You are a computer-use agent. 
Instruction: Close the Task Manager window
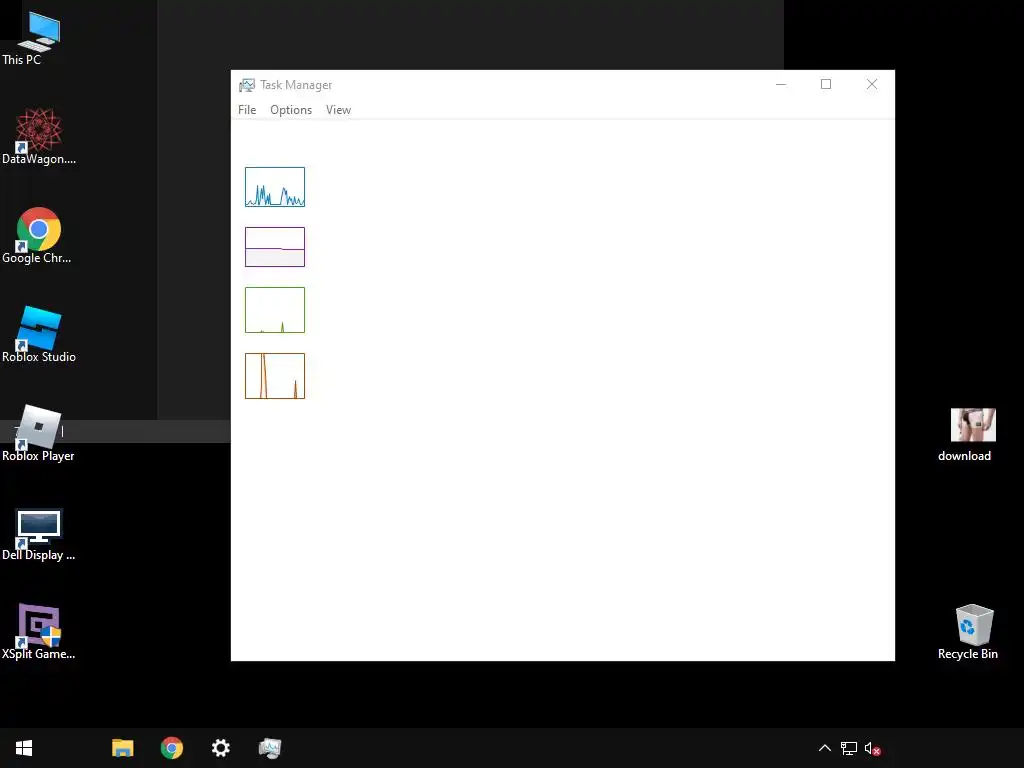click(872, 84)
